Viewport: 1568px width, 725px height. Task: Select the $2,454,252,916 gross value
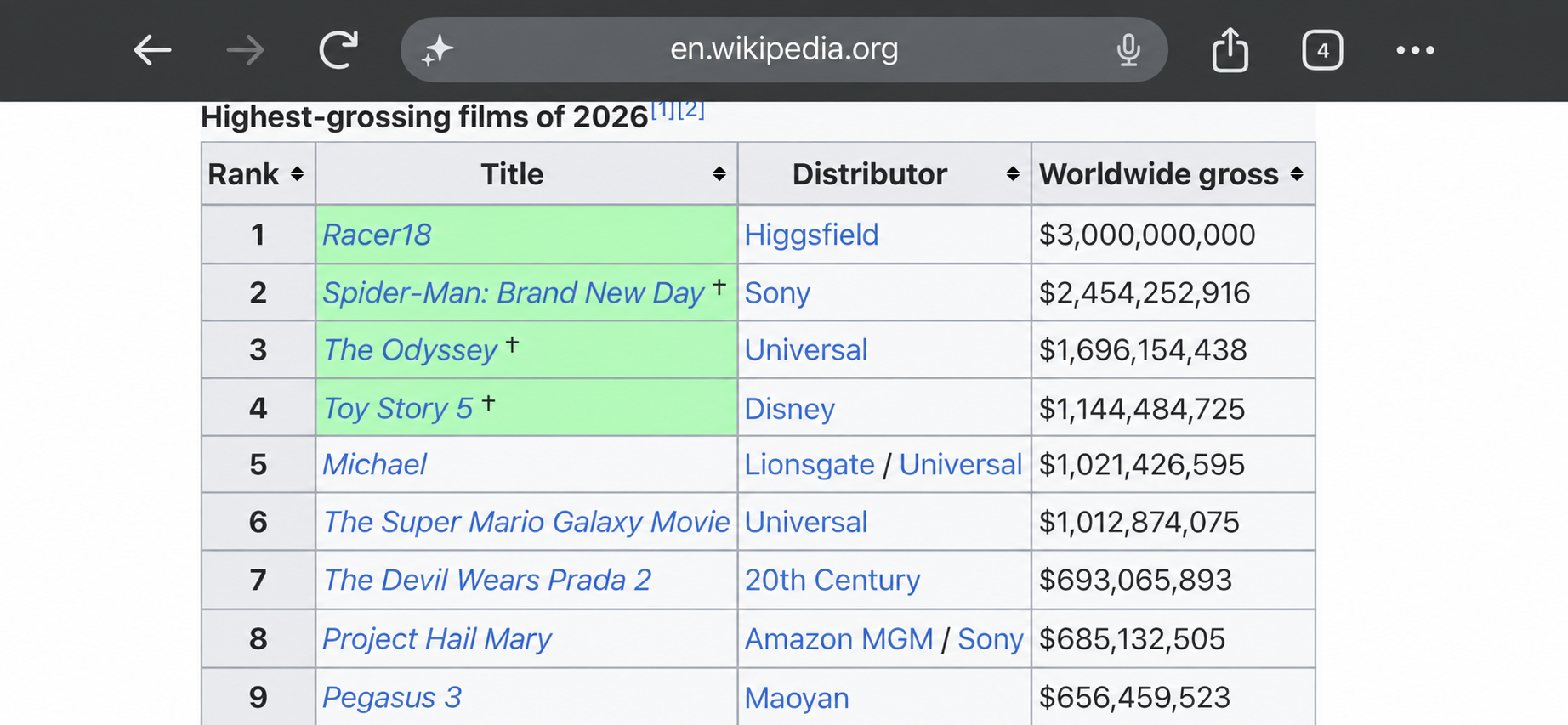1145,292
